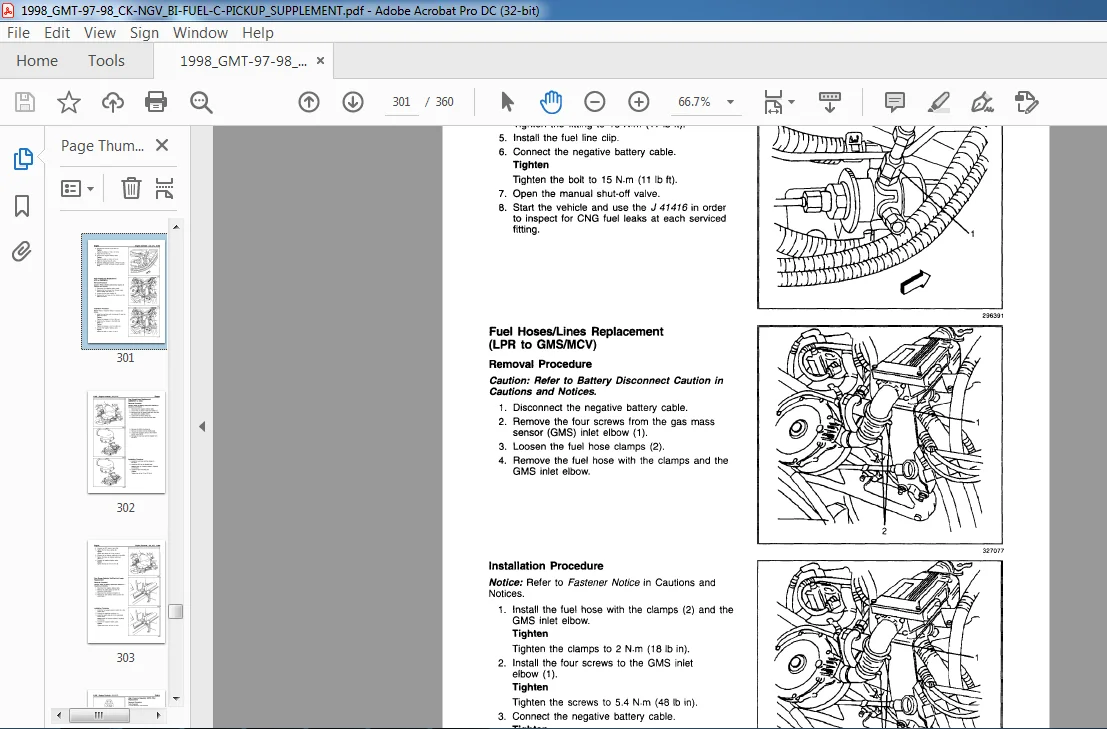The width and height of the screenshot is (1107, 729).
Task: Click thumbnail panel horizontal scroll left arrow
Action: 59,715
